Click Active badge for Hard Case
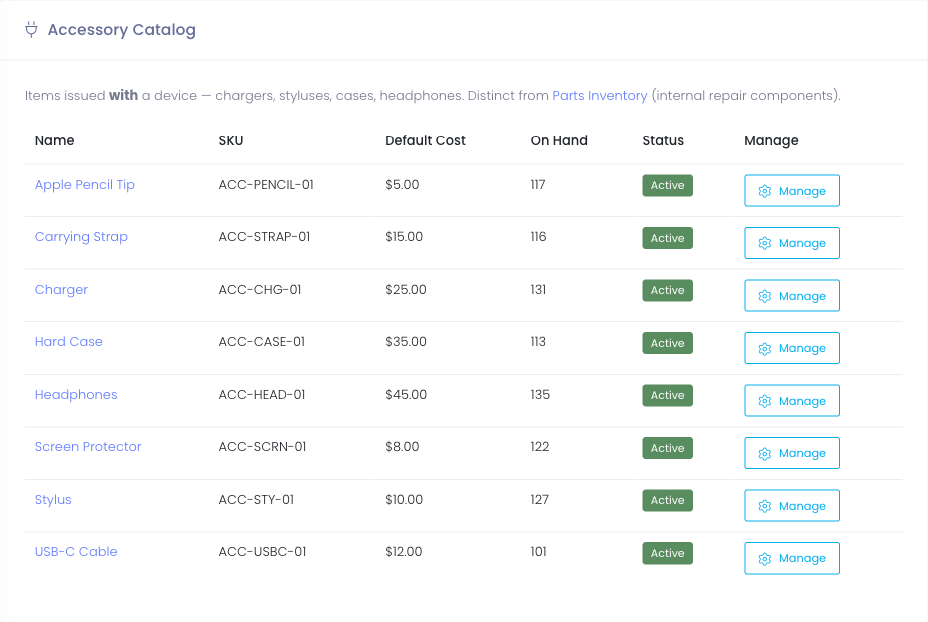 (x=668, y=343)
